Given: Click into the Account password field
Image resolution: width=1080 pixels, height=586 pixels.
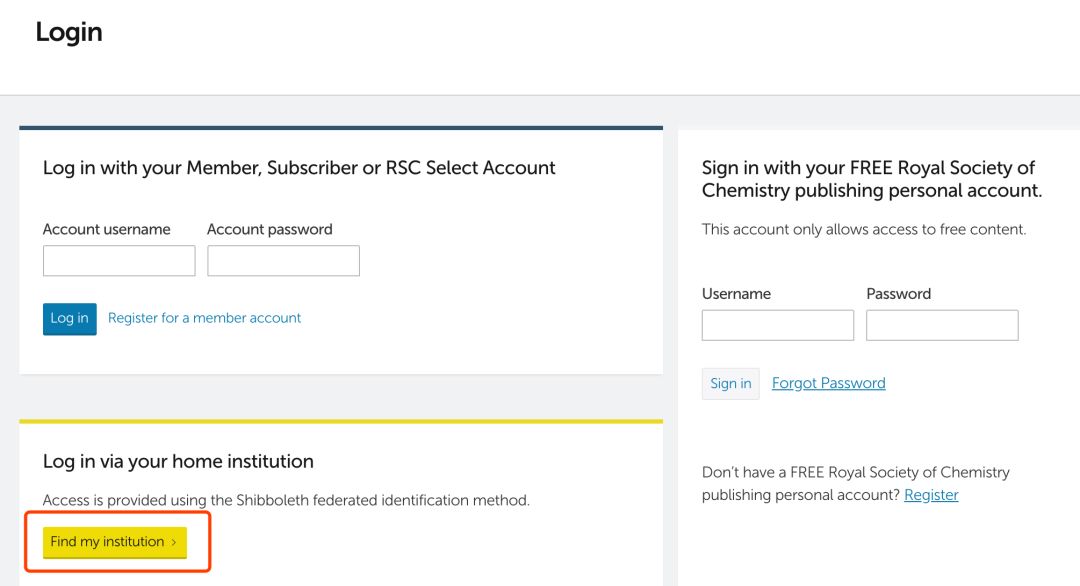Looking at the screenshot, I should [x=283, y=260].
